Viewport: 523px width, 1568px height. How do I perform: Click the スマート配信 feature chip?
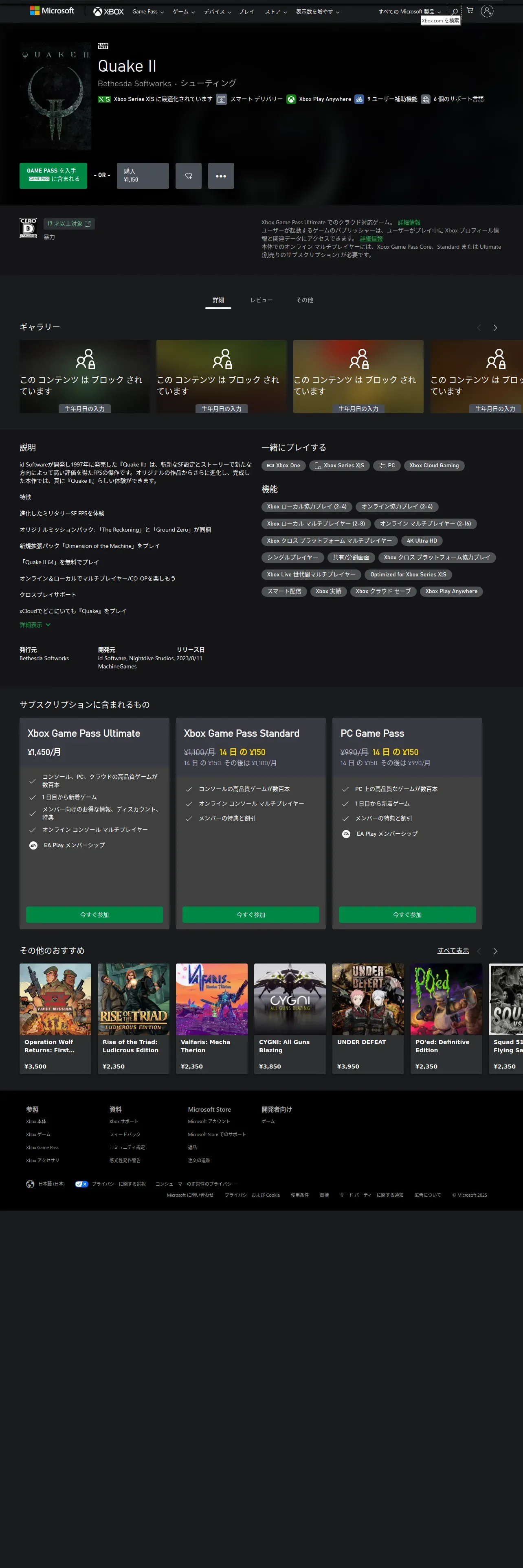click(x=284, y=591)
